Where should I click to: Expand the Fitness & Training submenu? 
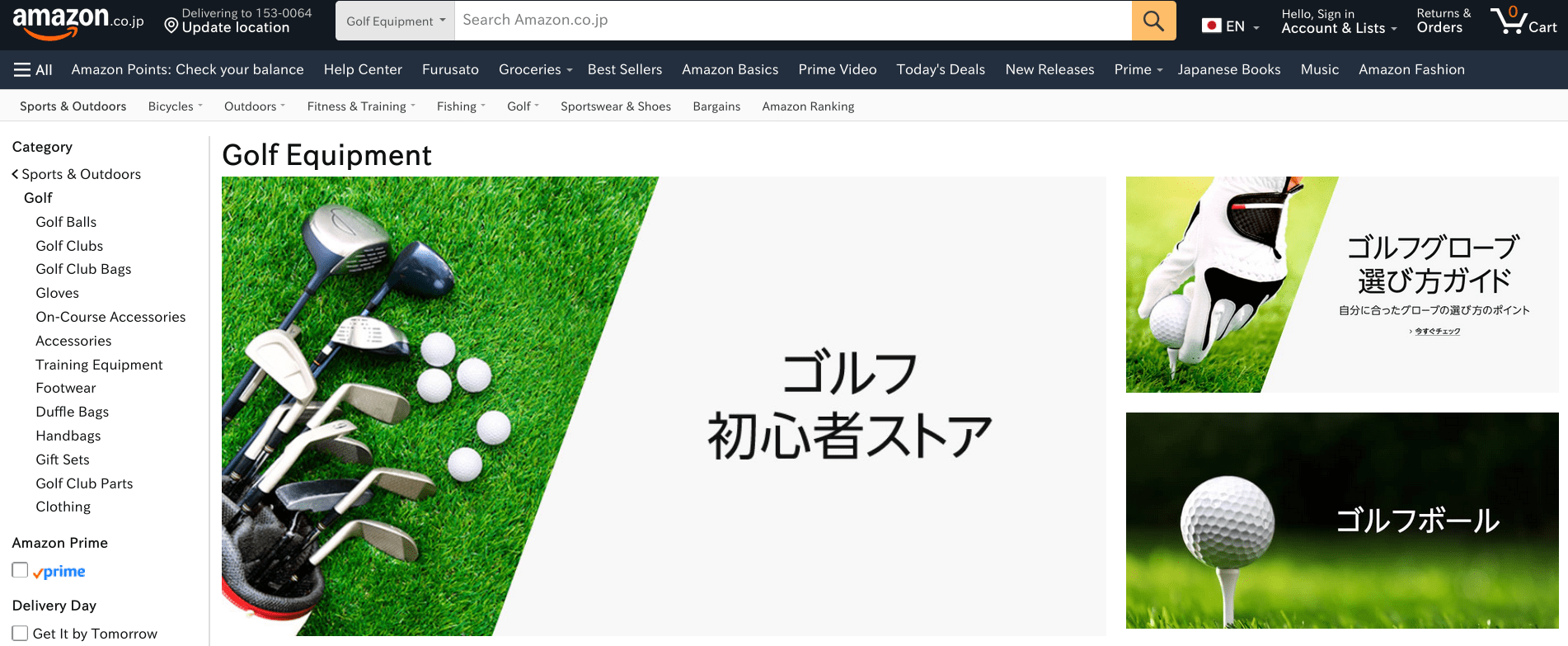(360, 106)
